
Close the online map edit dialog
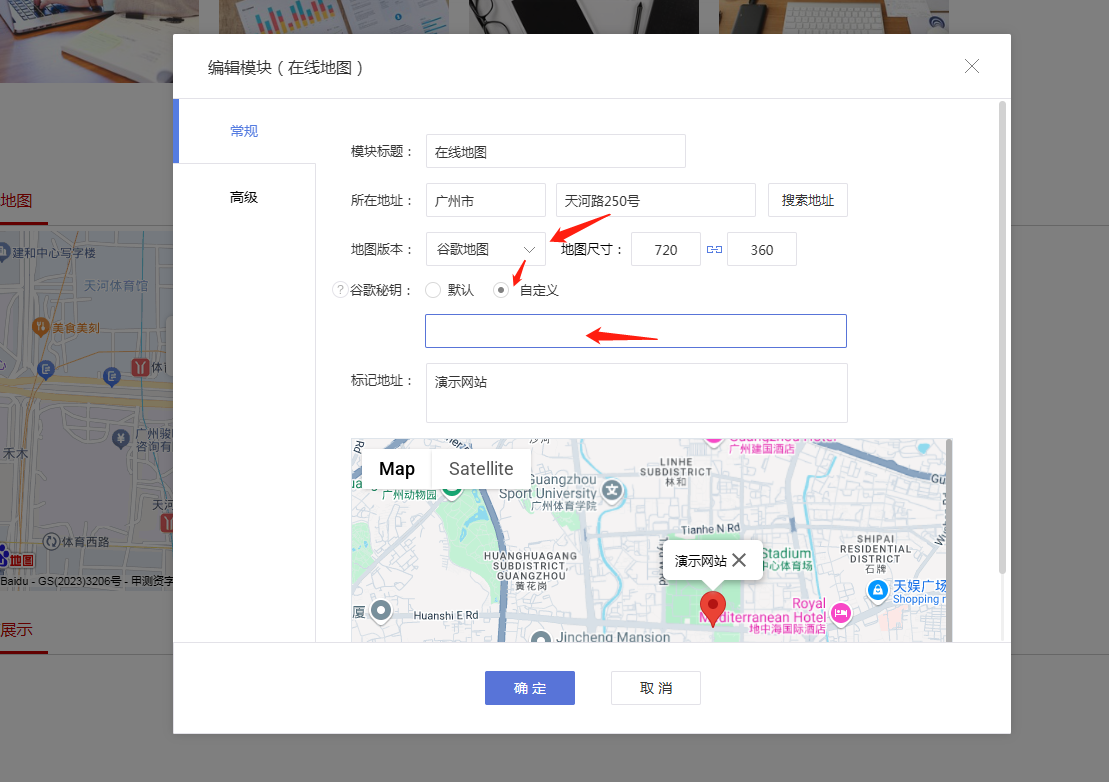(x=972, y=66)
